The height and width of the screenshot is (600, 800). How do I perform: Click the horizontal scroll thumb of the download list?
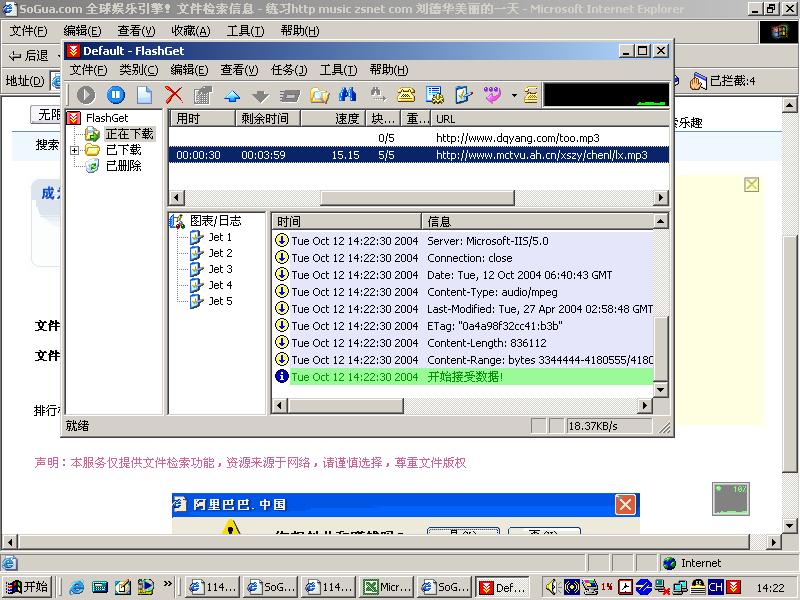coord(417,197)
